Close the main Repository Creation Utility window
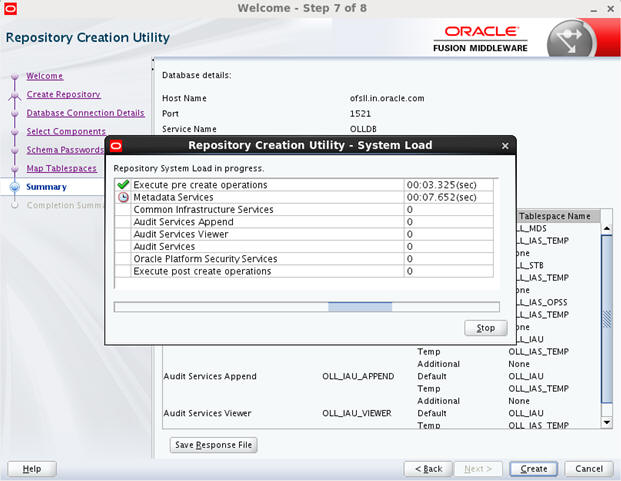 point(611,8)
